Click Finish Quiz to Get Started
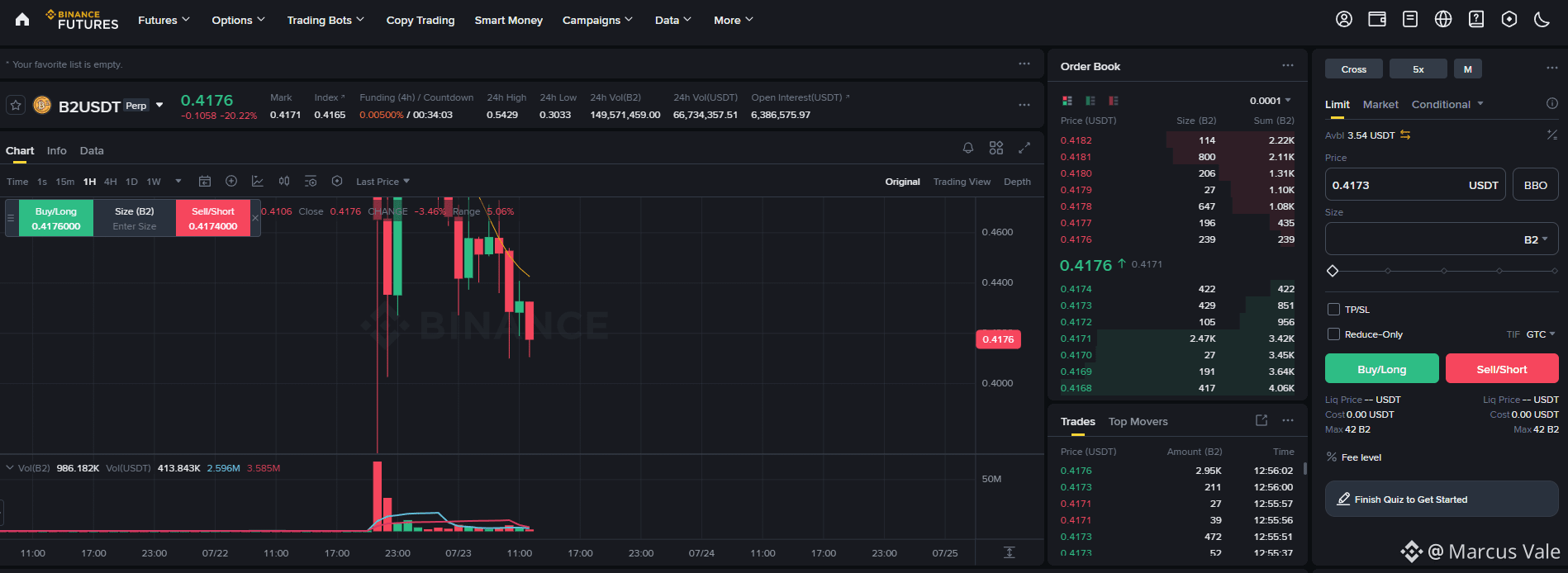This screenshot has width=1568, height=573. tap(1442, 499)
